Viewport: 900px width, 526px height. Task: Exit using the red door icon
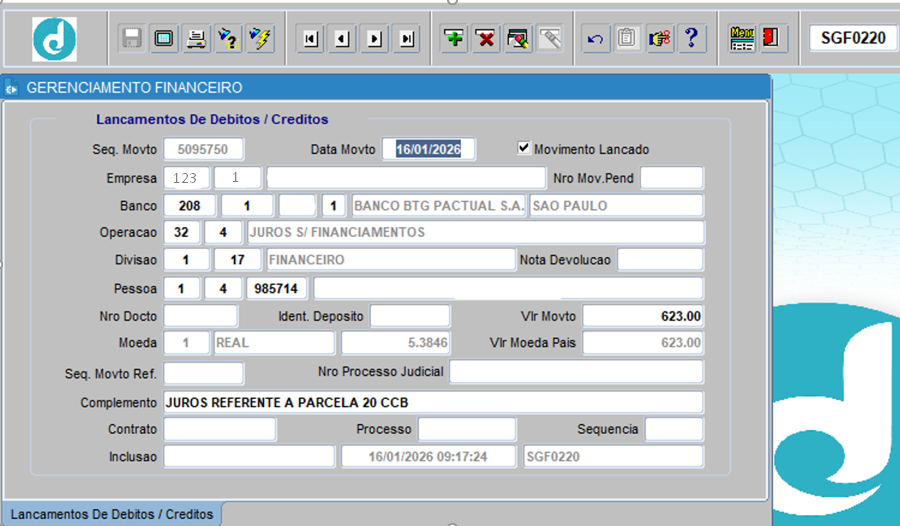(x=771, y=39)
